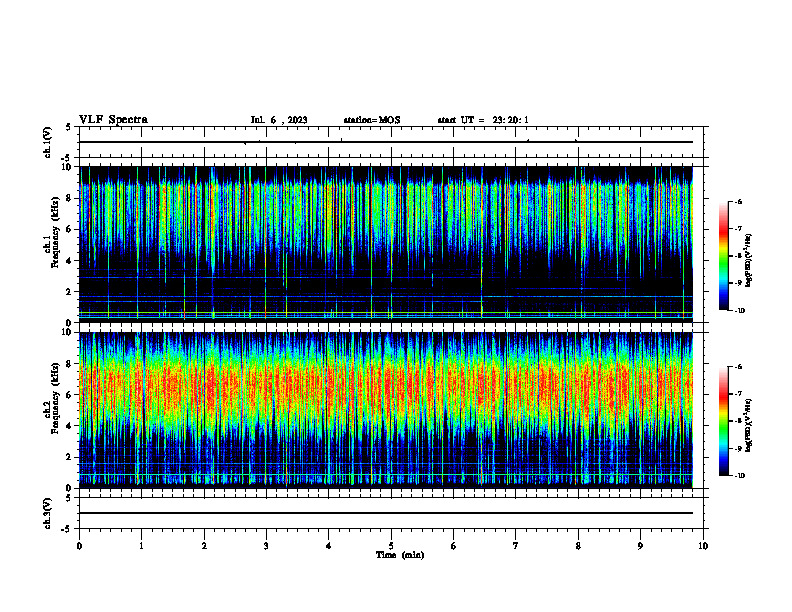
Task: Click the time axis tick label "3"
Action: (x=266, y=546)
